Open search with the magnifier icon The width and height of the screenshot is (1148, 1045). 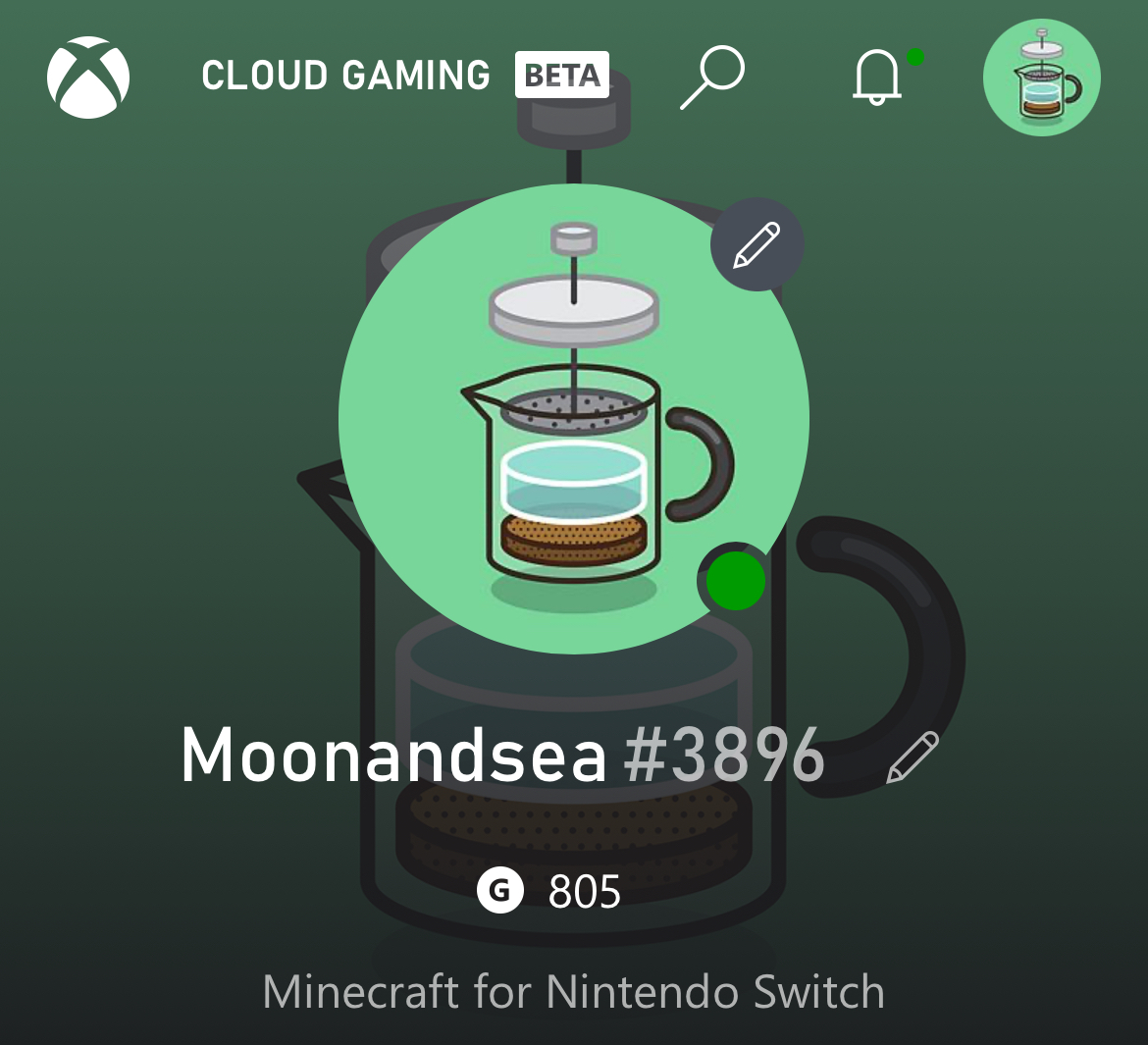712,77
